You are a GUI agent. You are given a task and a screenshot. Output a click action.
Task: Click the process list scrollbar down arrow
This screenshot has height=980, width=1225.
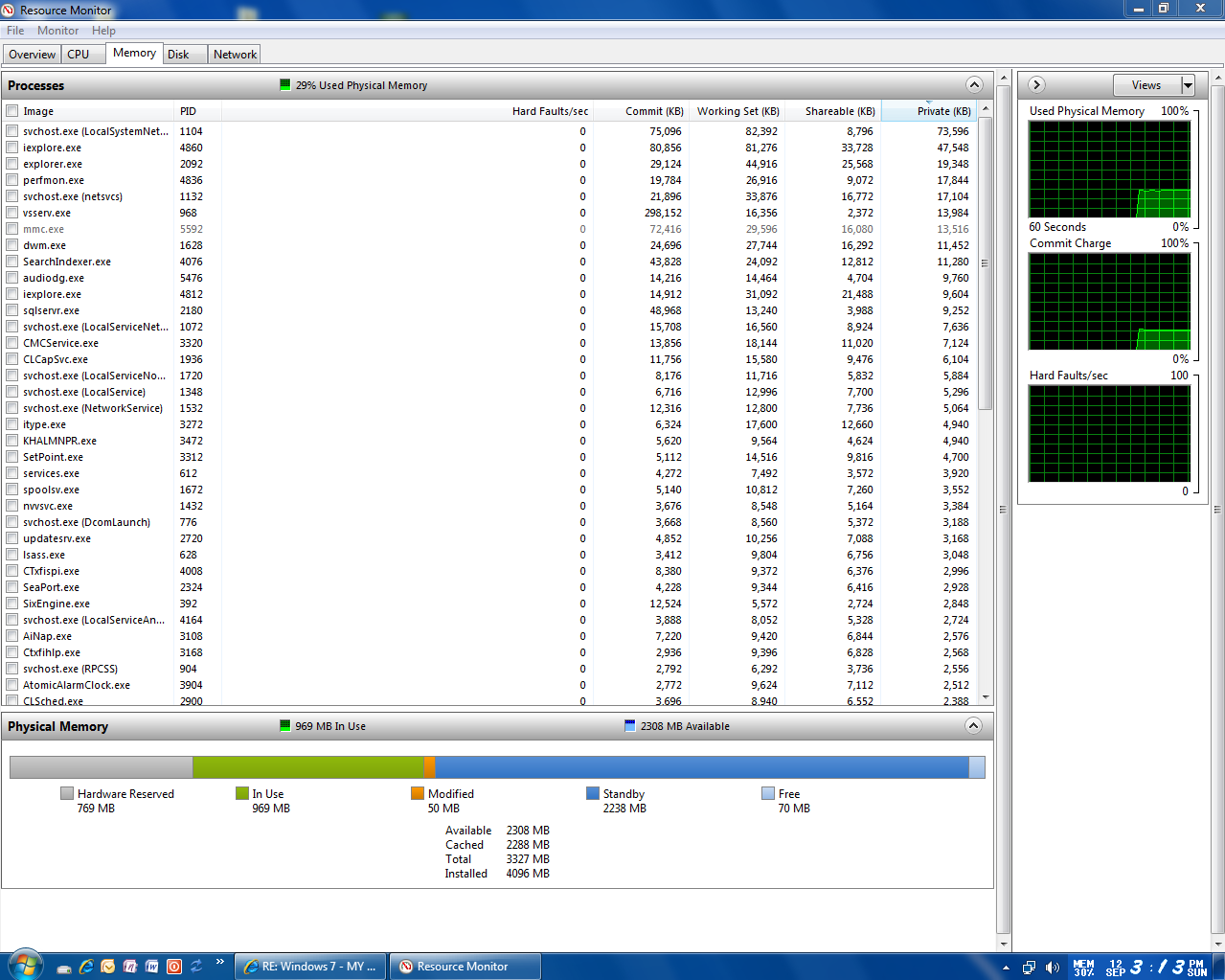[x=986, y=697]
